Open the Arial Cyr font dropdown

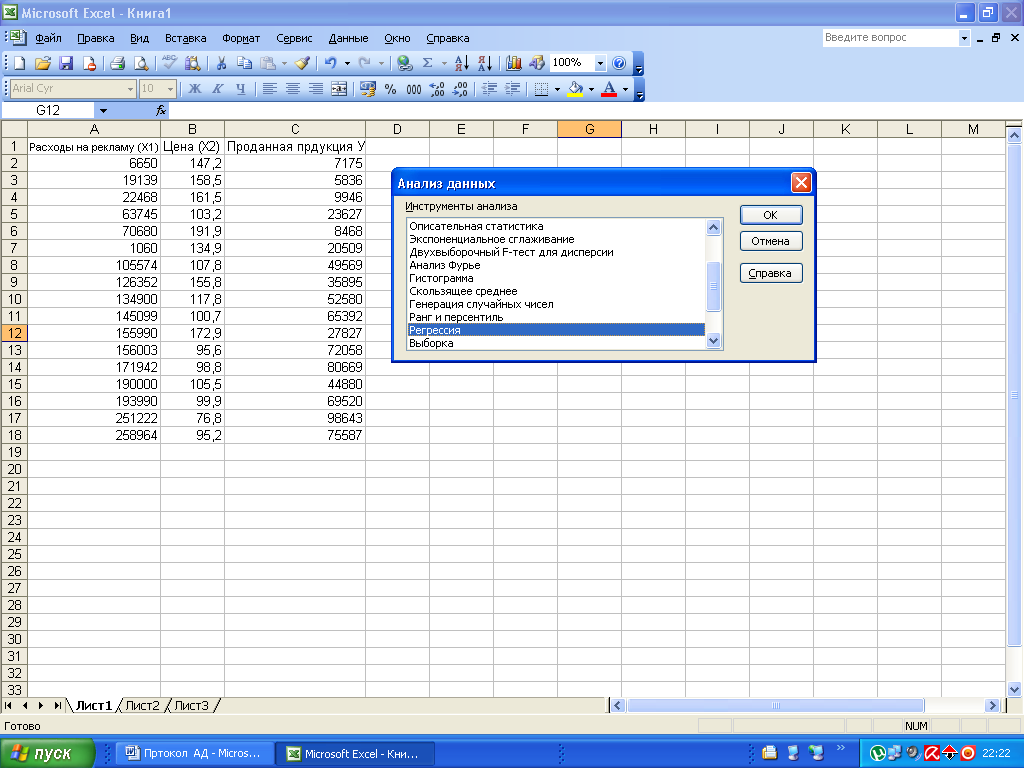click(130, 89)
